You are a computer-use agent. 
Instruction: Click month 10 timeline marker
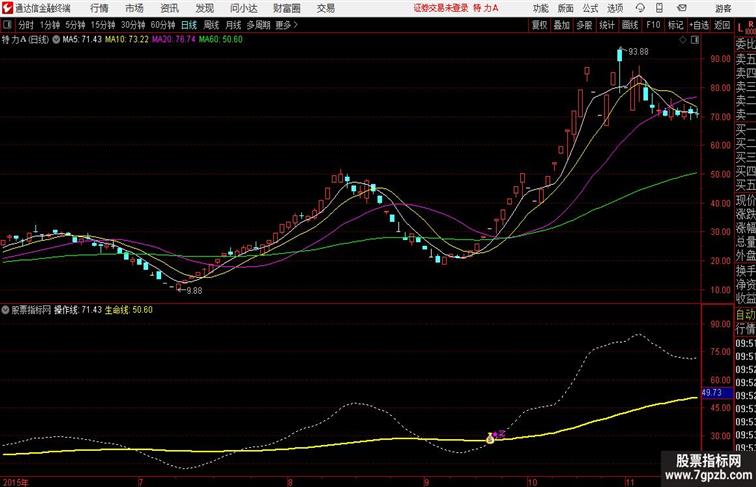[x=532, y=482]
